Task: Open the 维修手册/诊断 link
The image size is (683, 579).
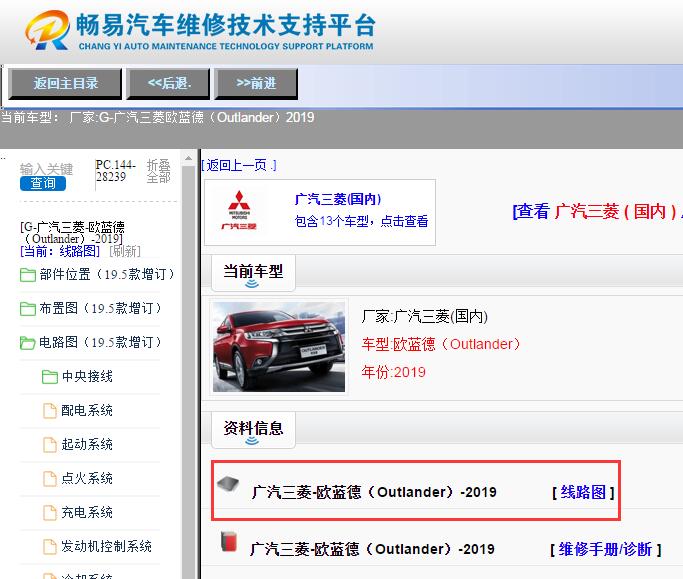Action: click(605, 549)
